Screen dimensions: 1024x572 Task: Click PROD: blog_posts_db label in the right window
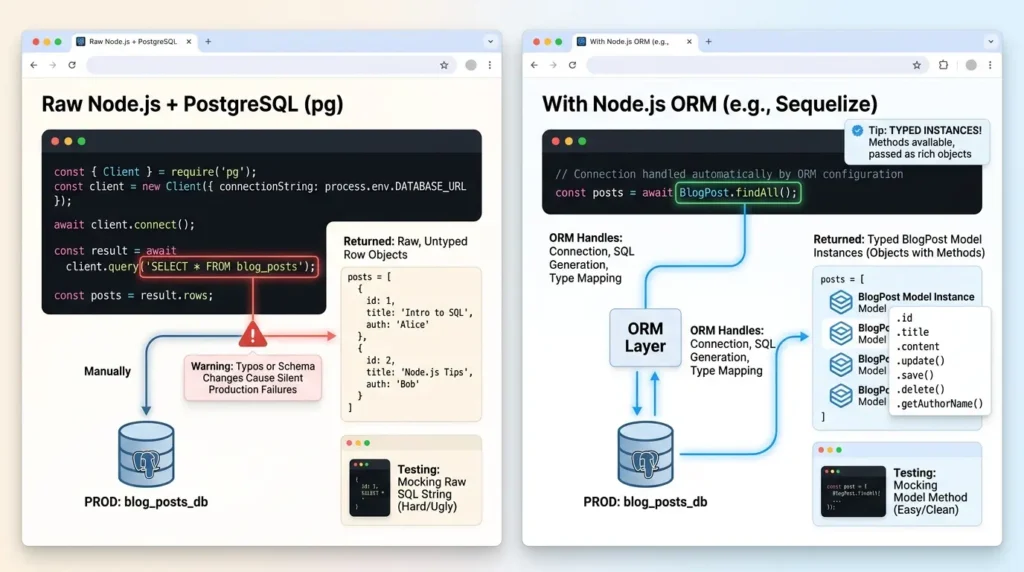pyautogui.click(x=645, y=502)
